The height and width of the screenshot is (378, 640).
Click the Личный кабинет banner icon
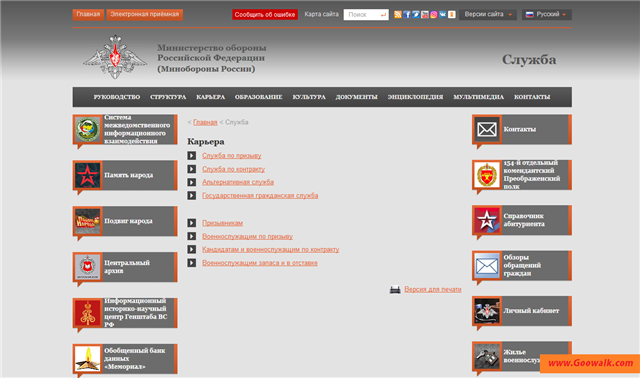tap(487, 311)
